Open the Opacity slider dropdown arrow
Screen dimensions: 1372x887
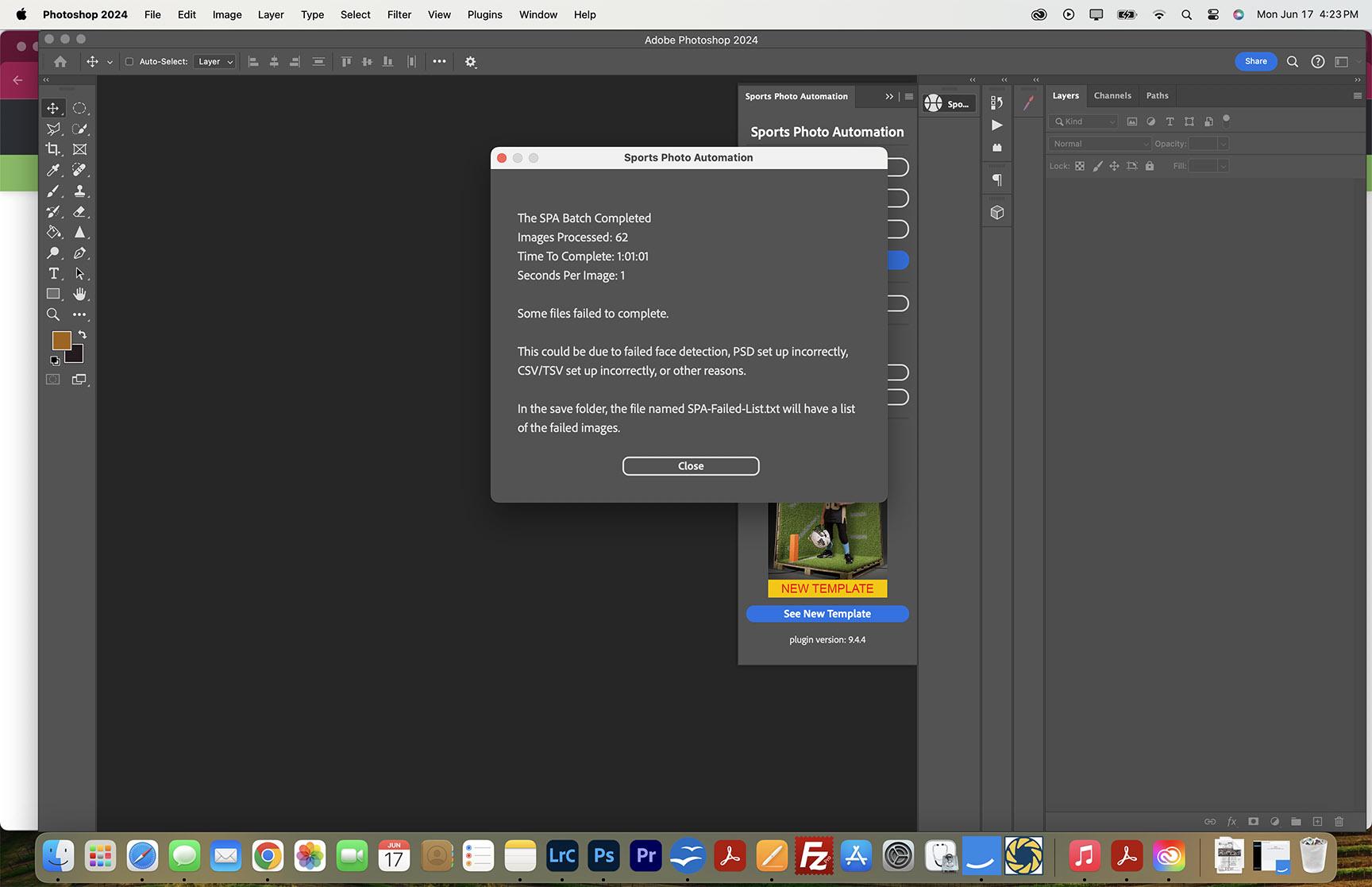pyautogui.click(x=1224, y=144)
